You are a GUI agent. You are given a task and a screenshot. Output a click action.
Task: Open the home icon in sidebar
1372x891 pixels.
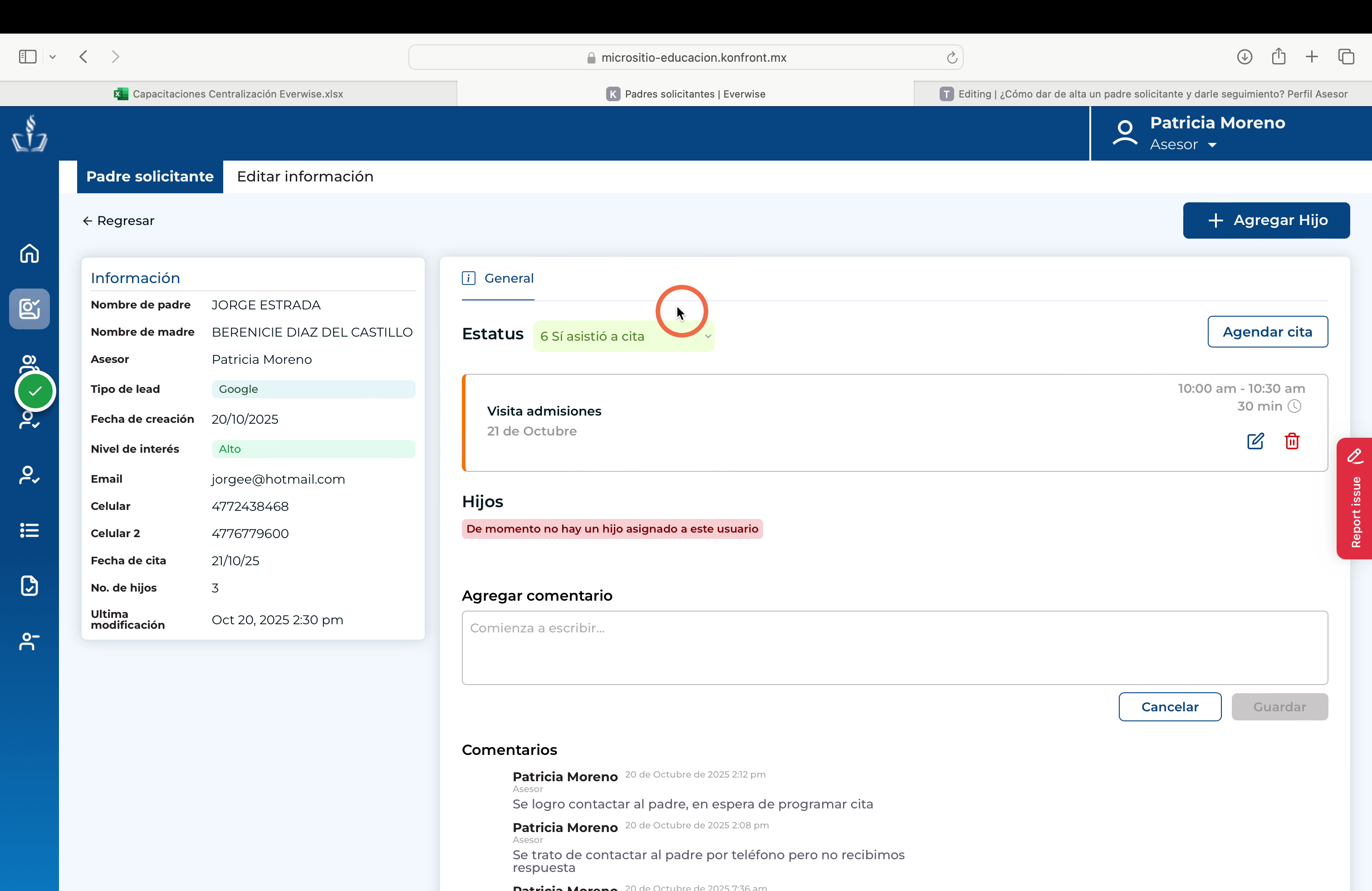[x=29, y=253]
